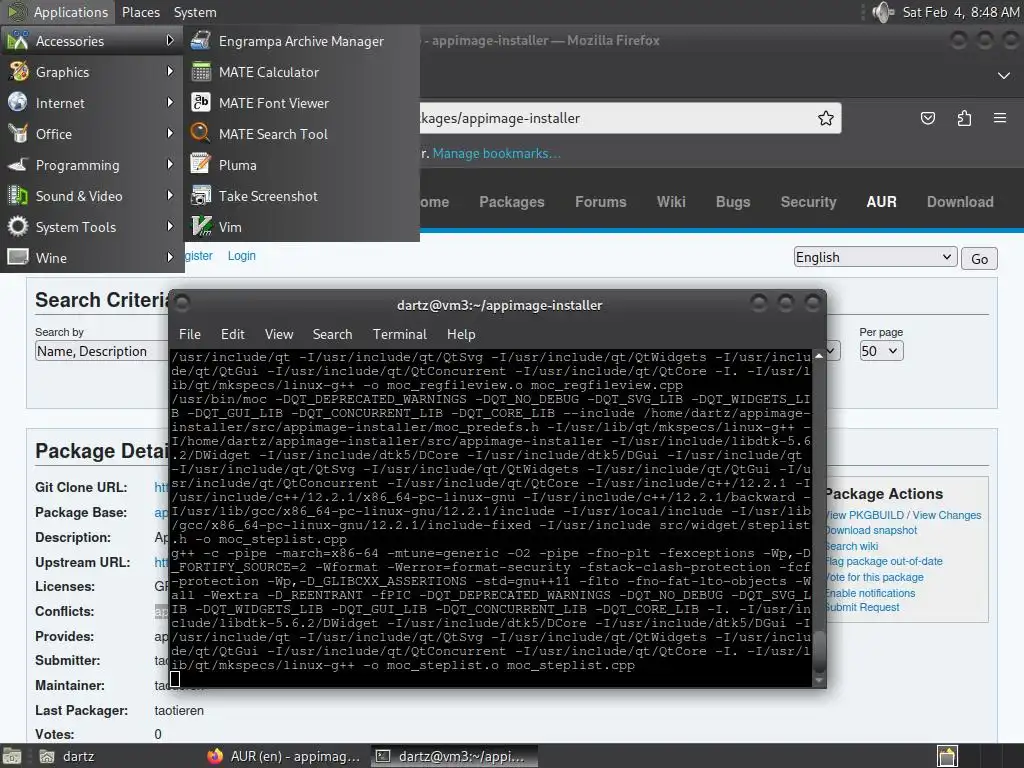Click the volume speaker icon in panel

[x=883, y=12]
